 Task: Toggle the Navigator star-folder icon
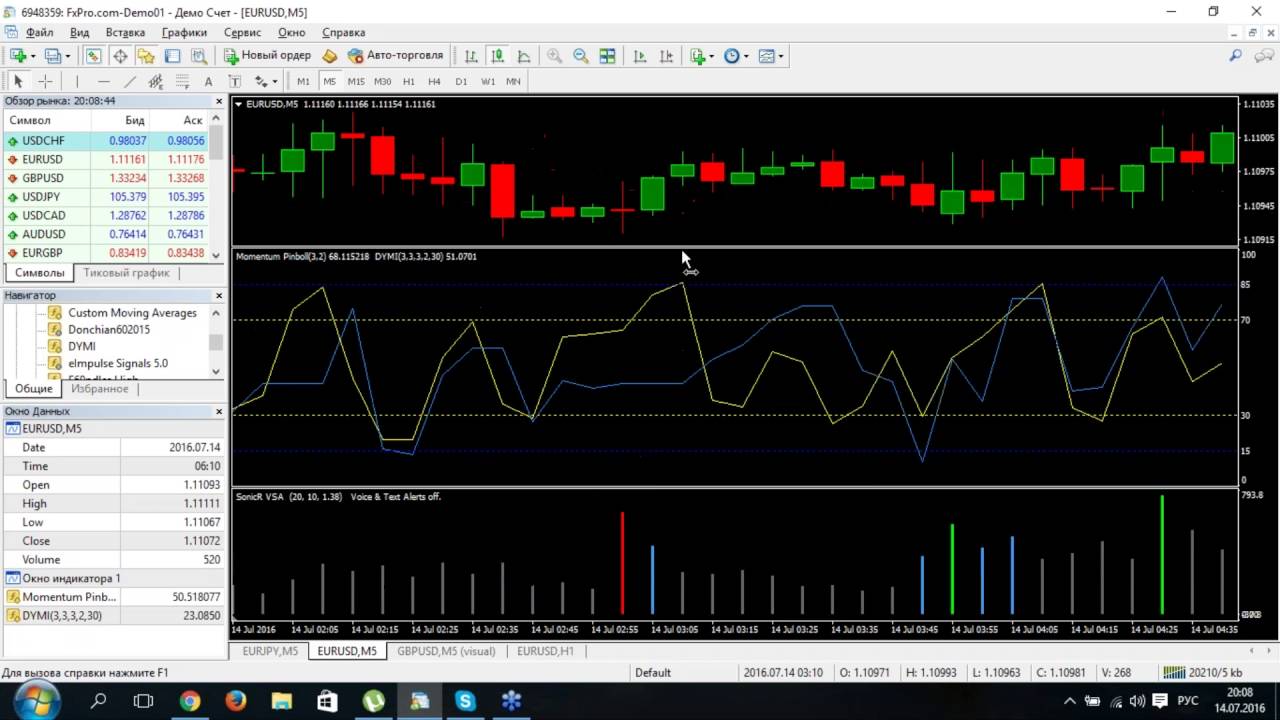pos(146,56)
